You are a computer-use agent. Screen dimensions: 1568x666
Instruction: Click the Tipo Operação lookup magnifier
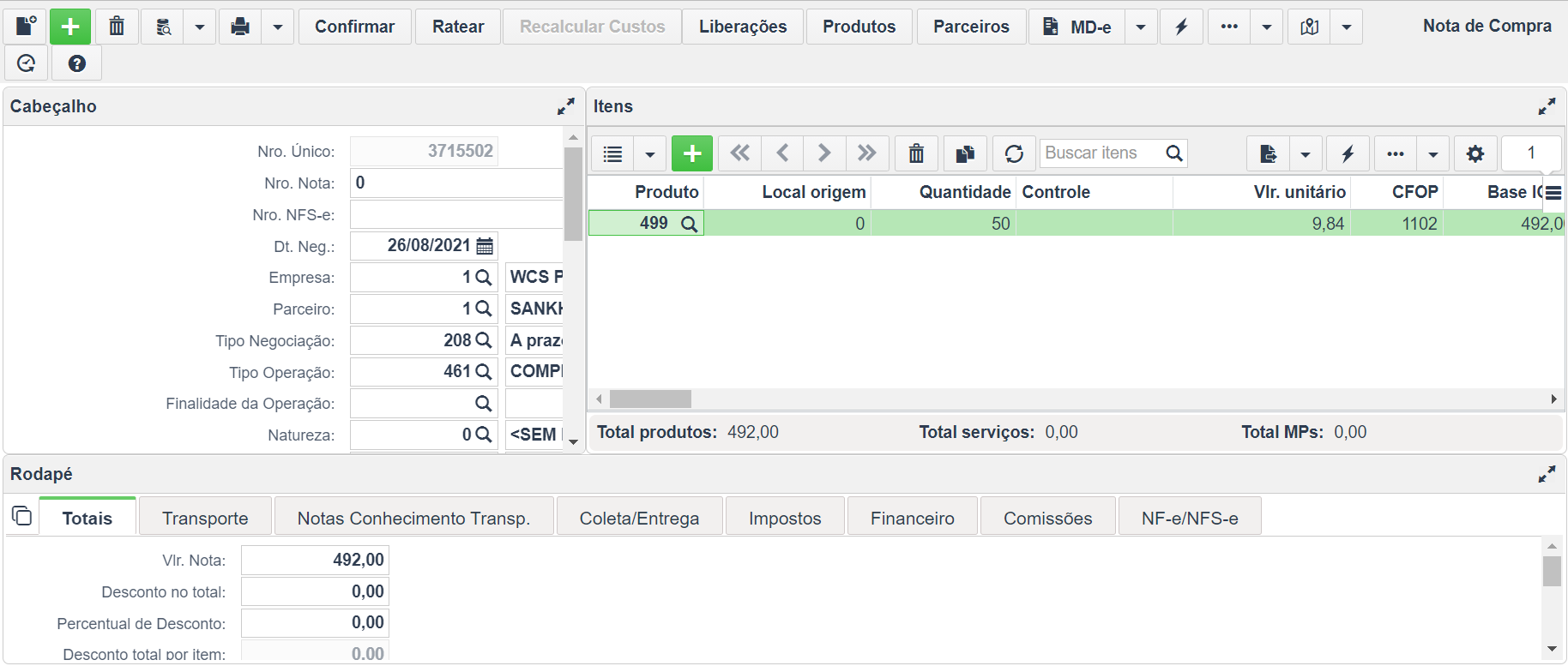[484, 372]
